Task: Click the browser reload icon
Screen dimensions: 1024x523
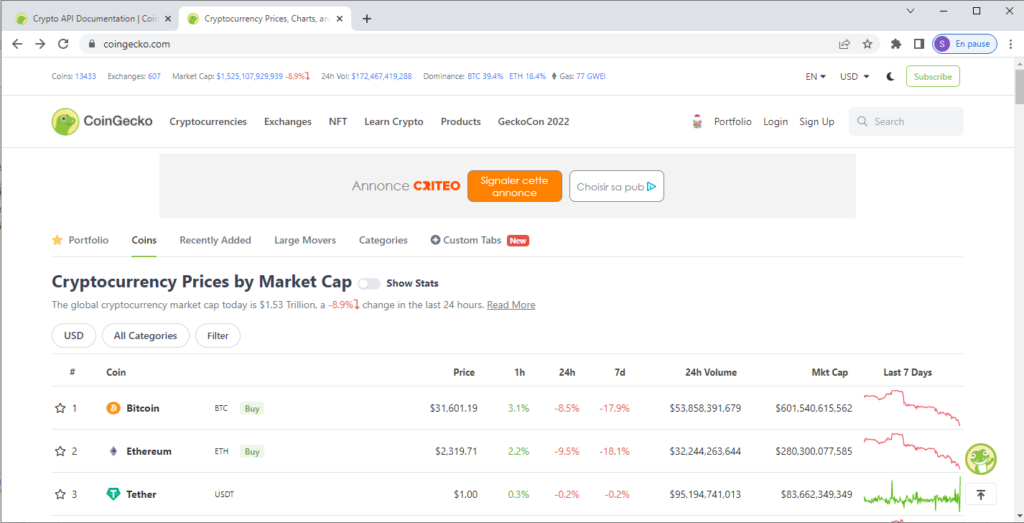Action: 63,44
